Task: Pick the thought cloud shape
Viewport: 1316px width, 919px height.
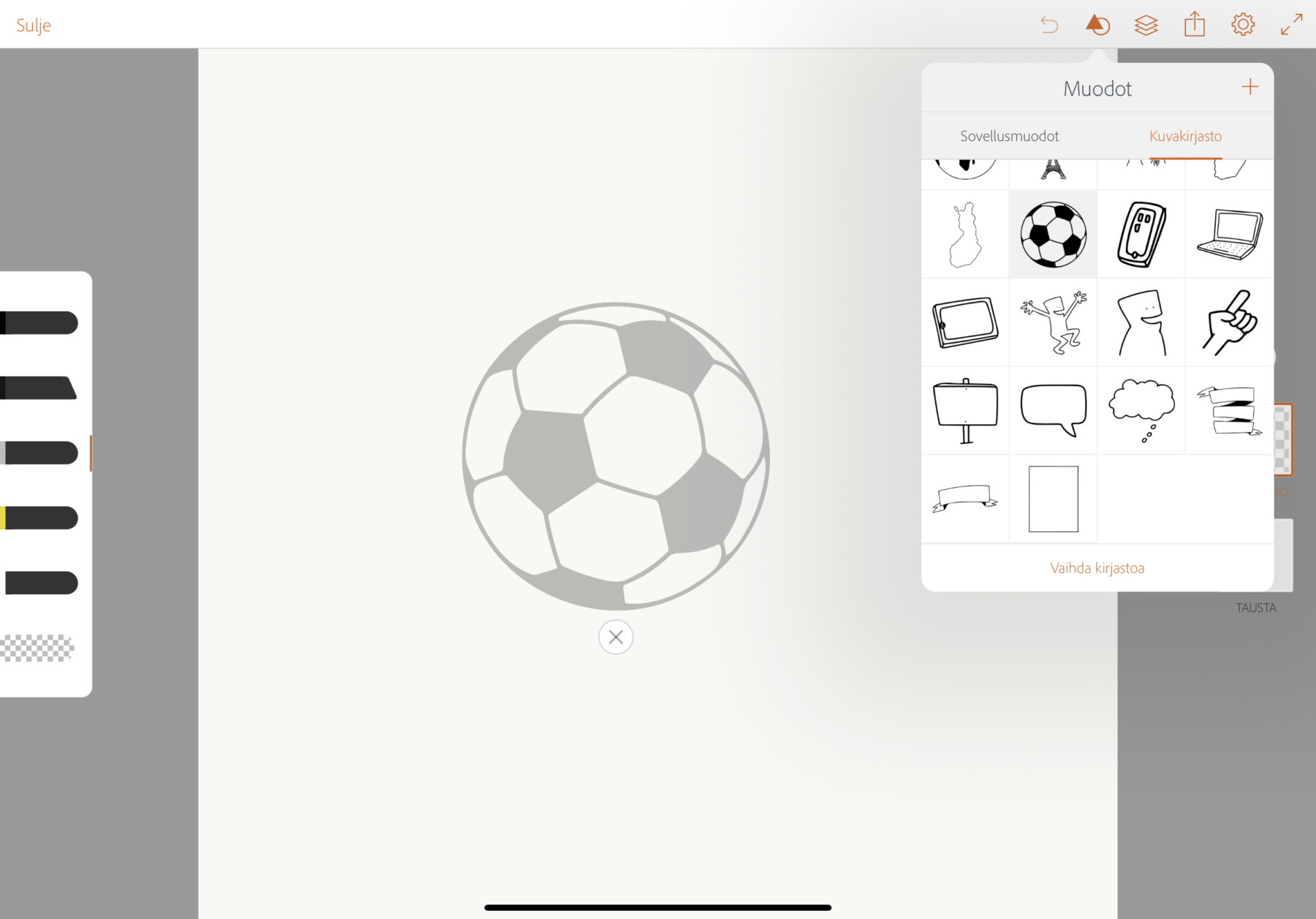Action: click(1141, 410)
